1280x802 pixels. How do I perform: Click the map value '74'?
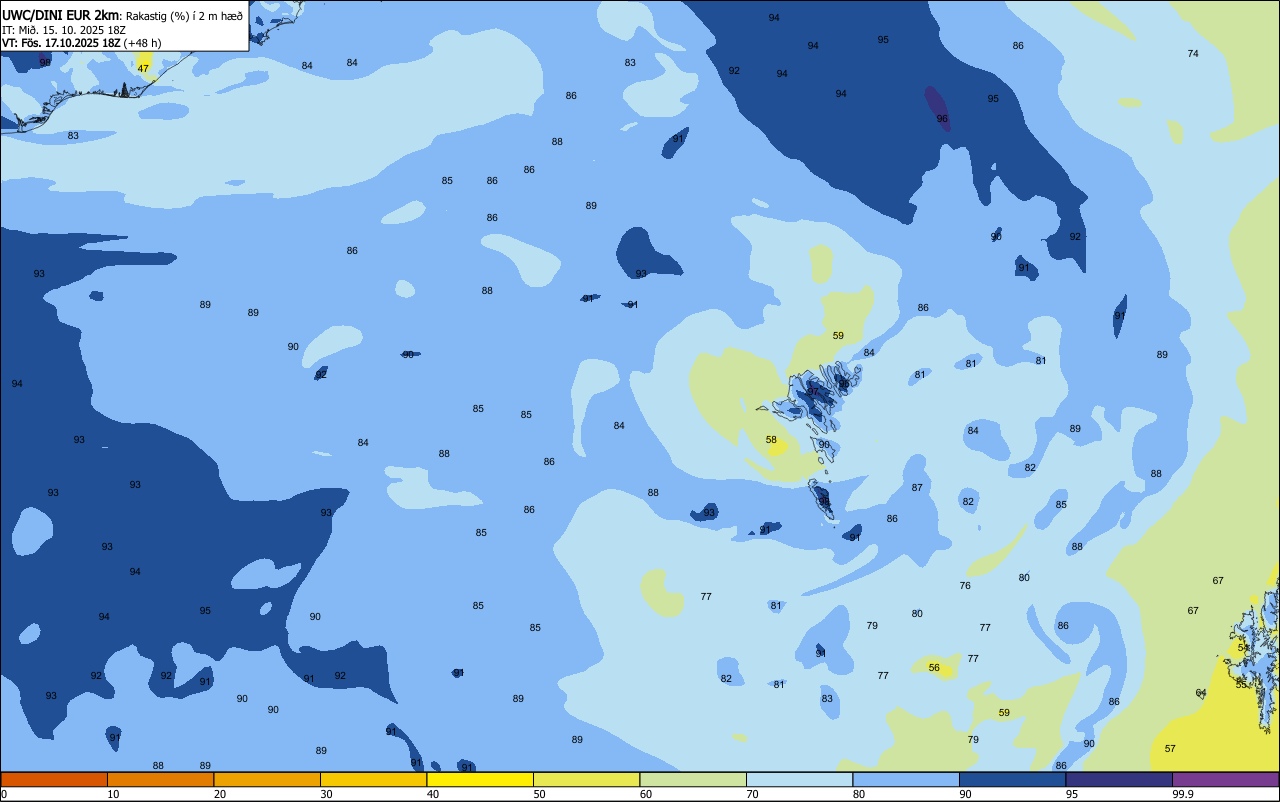point(1193,54)
